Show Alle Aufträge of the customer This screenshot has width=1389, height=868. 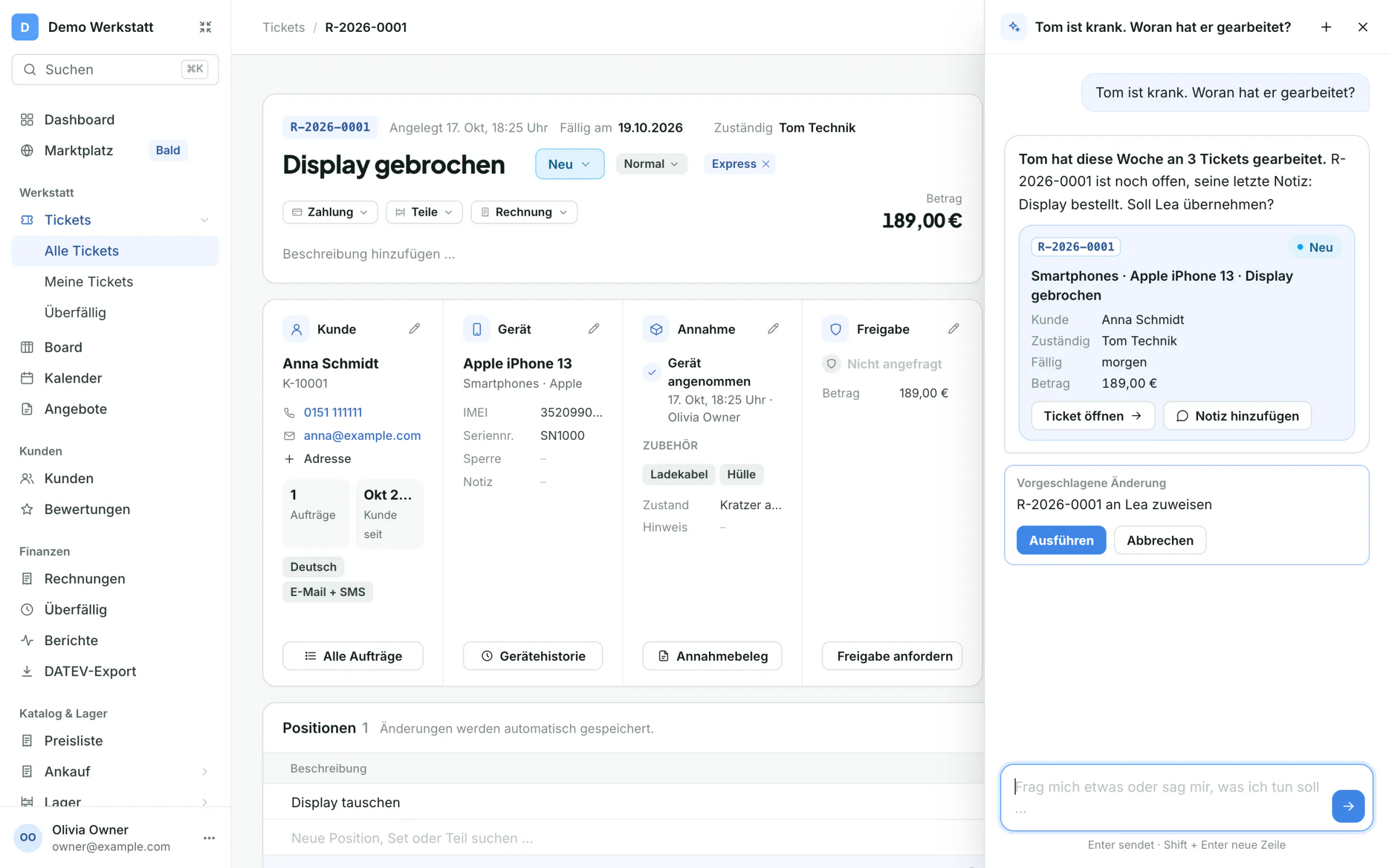point(352,656)
